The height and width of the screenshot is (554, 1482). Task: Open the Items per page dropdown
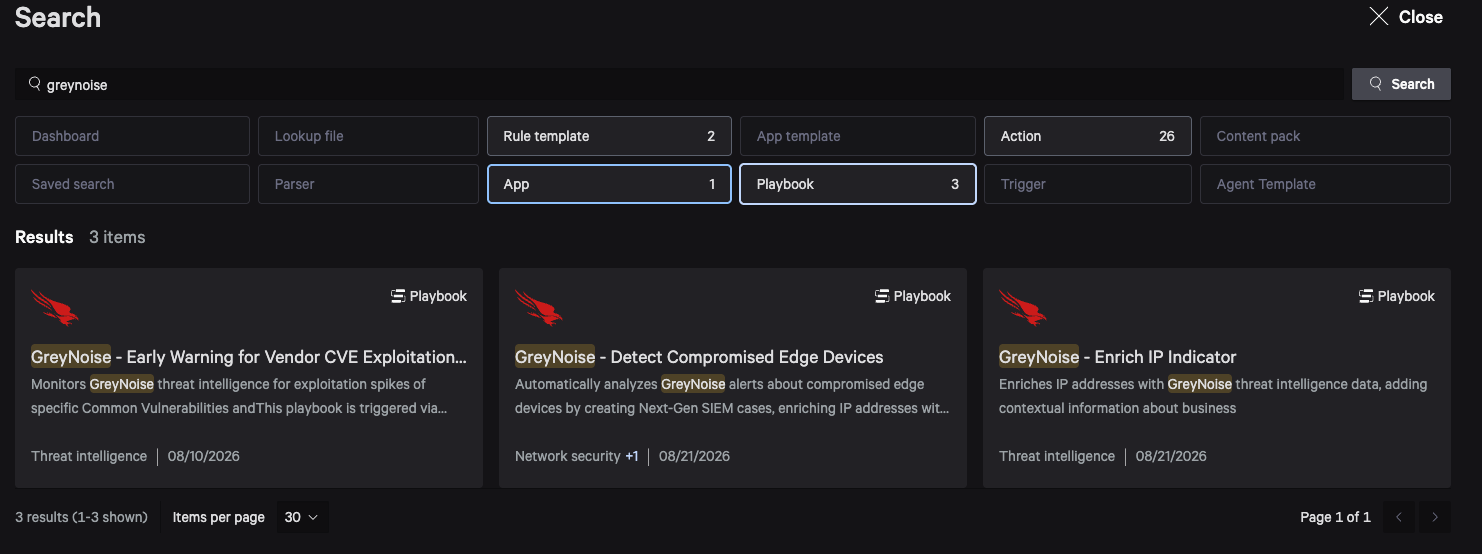pyautogui.click(x=302, y=517)
